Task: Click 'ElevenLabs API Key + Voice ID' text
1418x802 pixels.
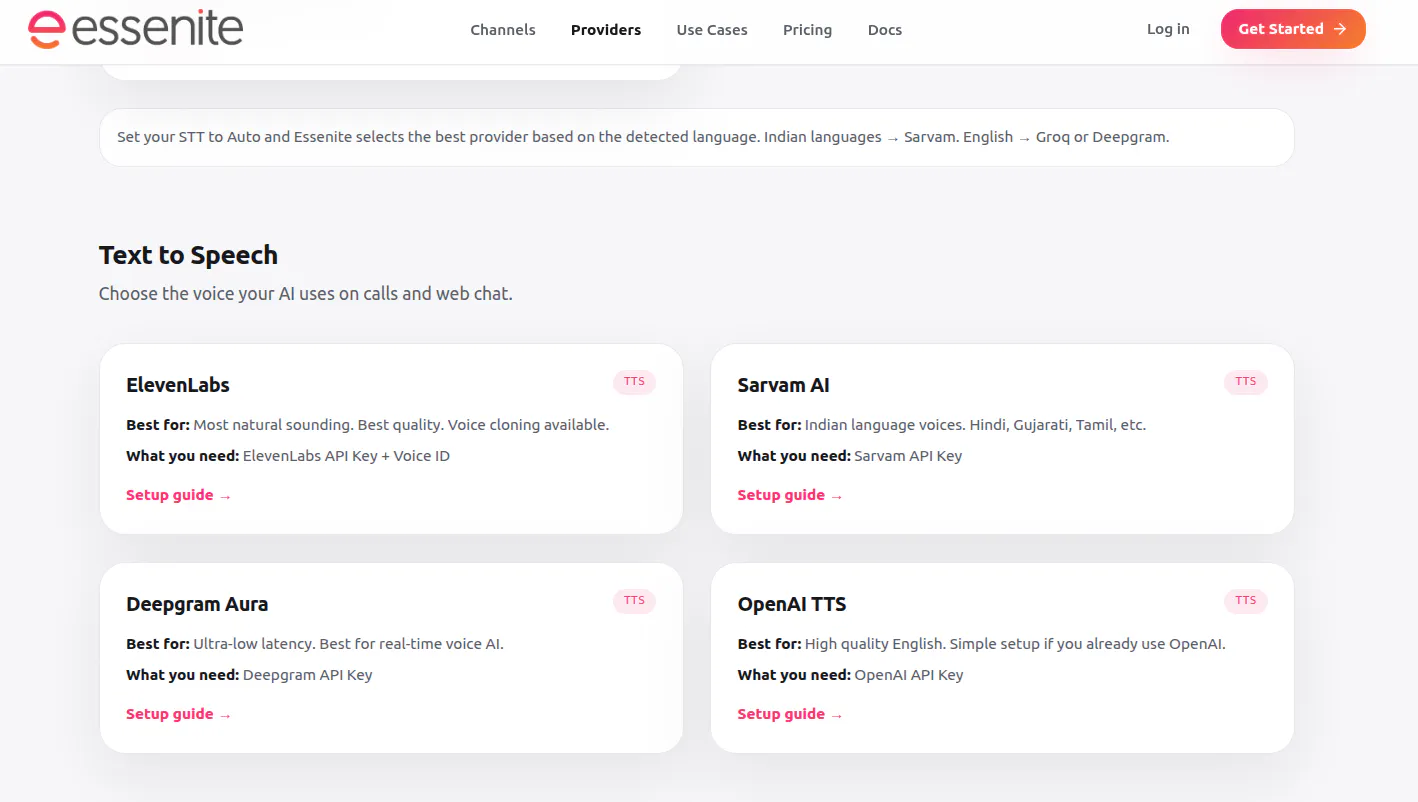Action: point(347,456)
